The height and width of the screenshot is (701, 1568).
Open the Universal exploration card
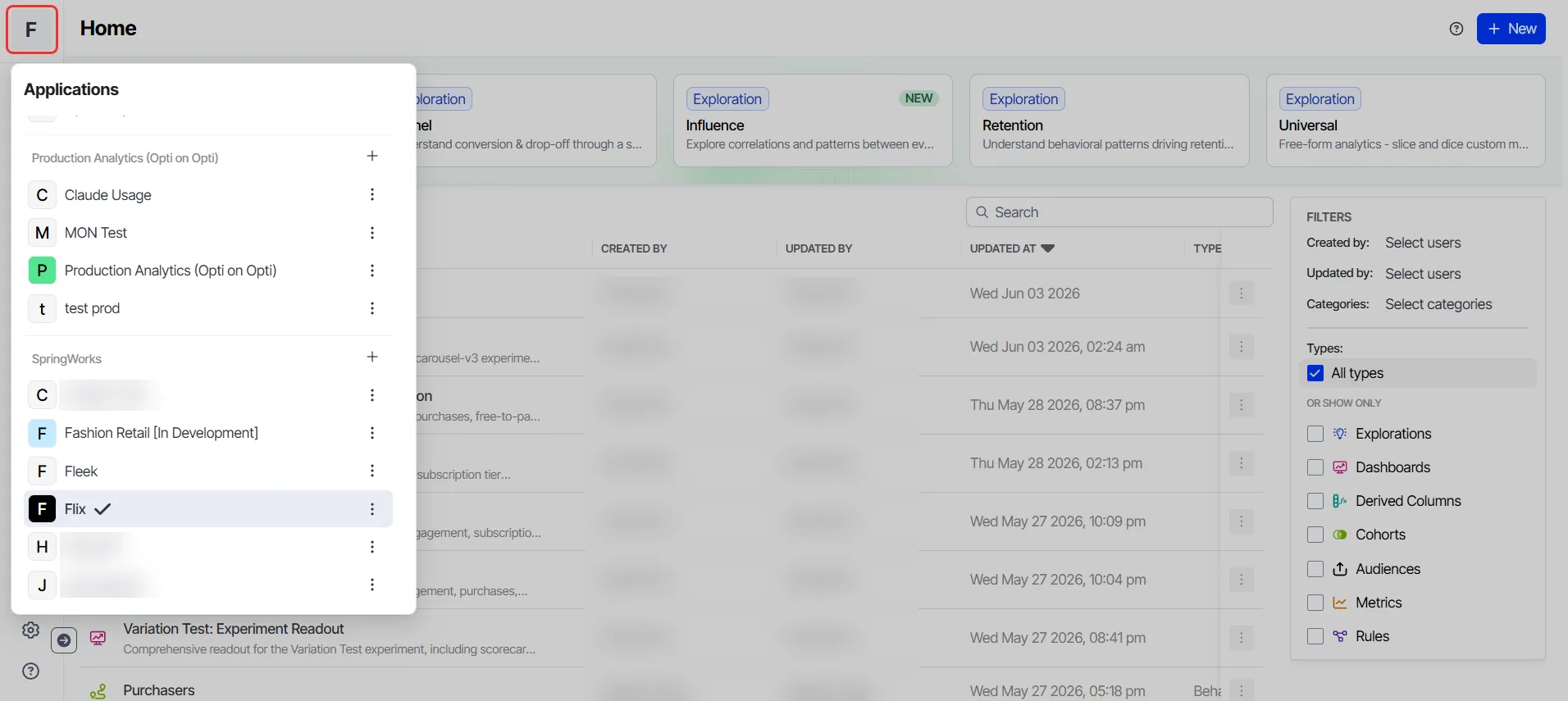[x=1406, y=121]
